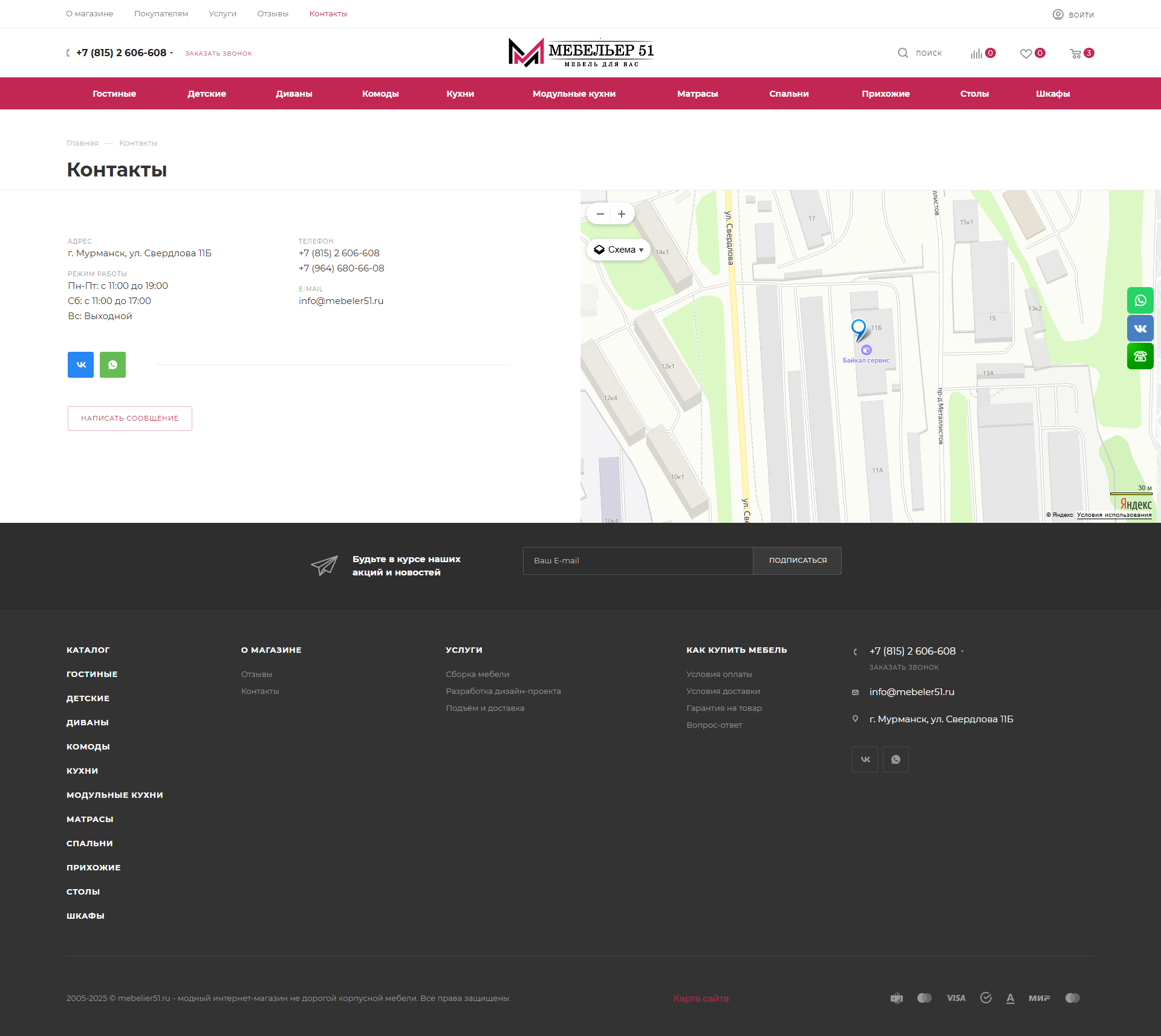This screenshot has width=1161, height=1036.
Task: Go to Покупателям in top menu
Action: tap(161, 14)
